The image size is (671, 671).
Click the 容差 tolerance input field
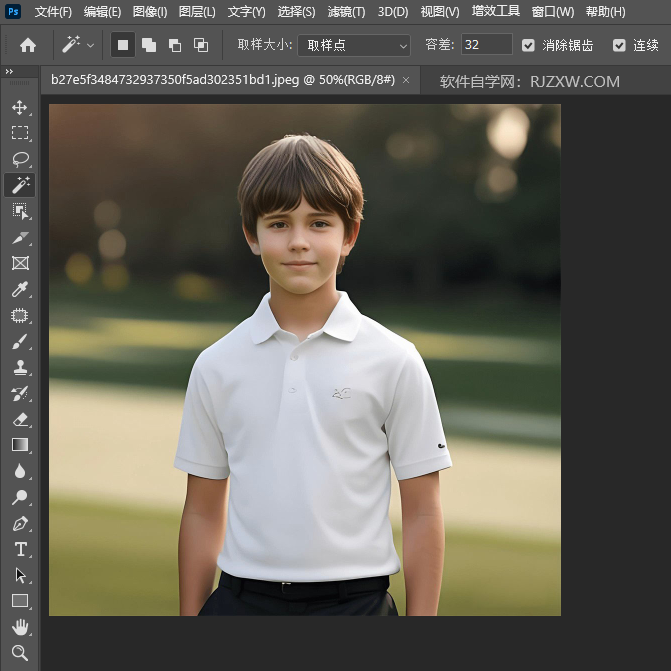(x=486, y=45)
